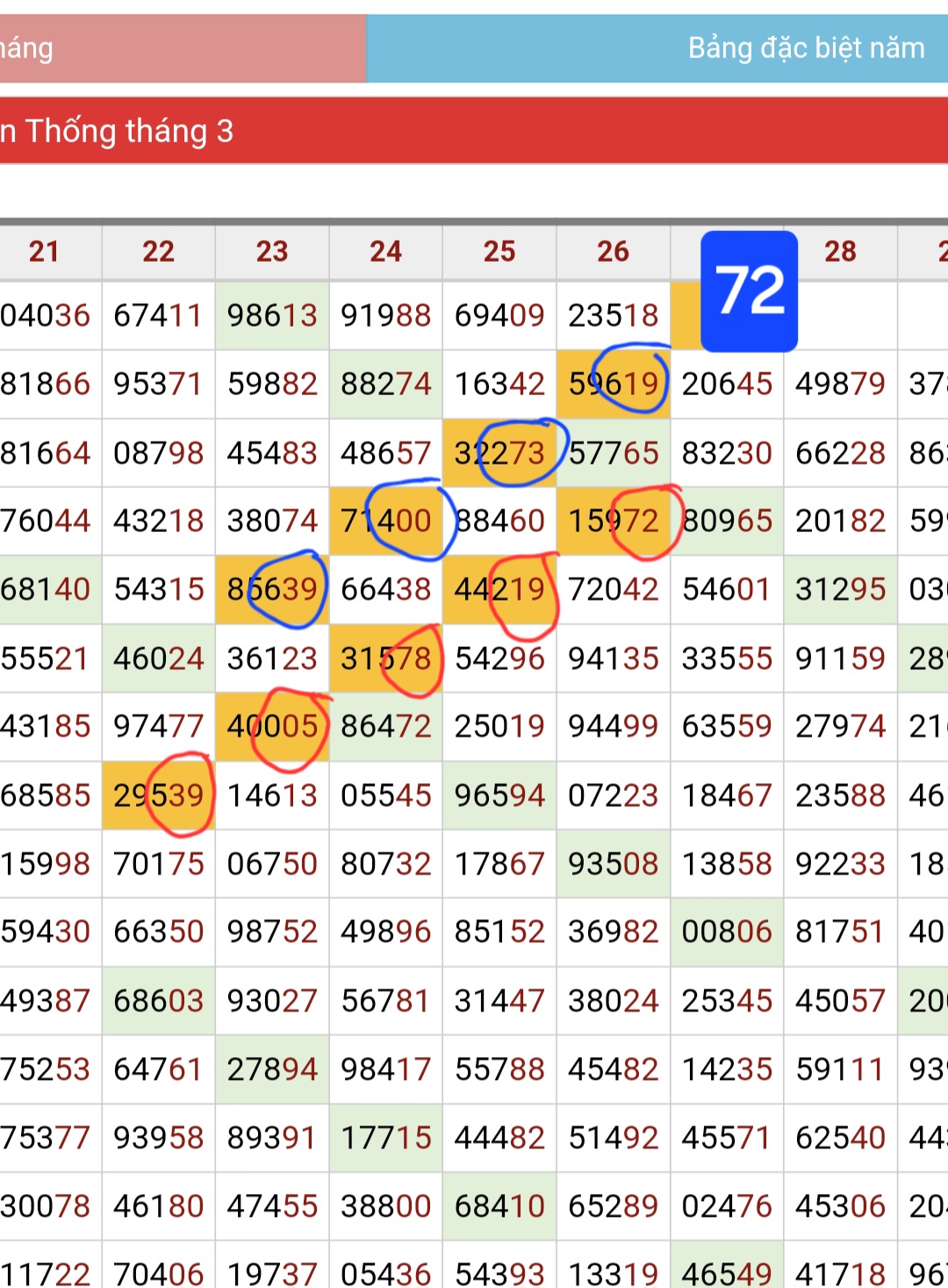
Task: Click the green cell 68603
Action: (159, 1001)
